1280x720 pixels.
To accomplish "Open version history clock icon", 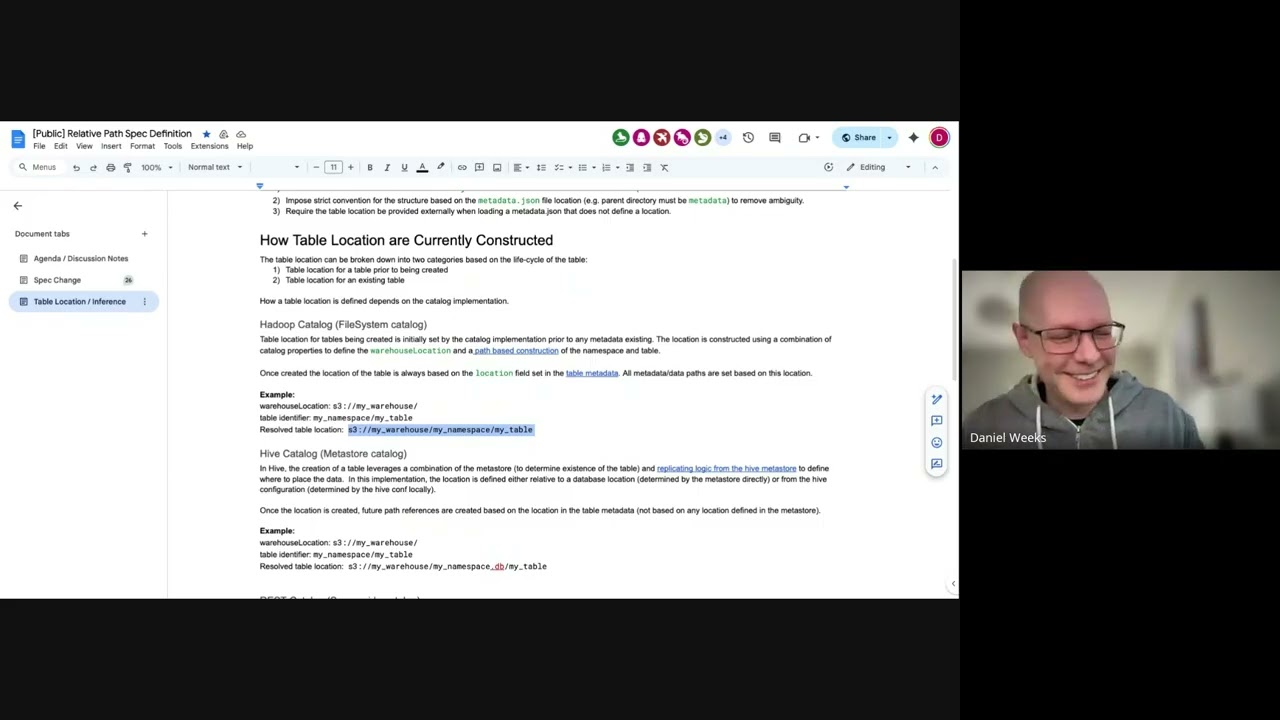I will pos(748,138).
